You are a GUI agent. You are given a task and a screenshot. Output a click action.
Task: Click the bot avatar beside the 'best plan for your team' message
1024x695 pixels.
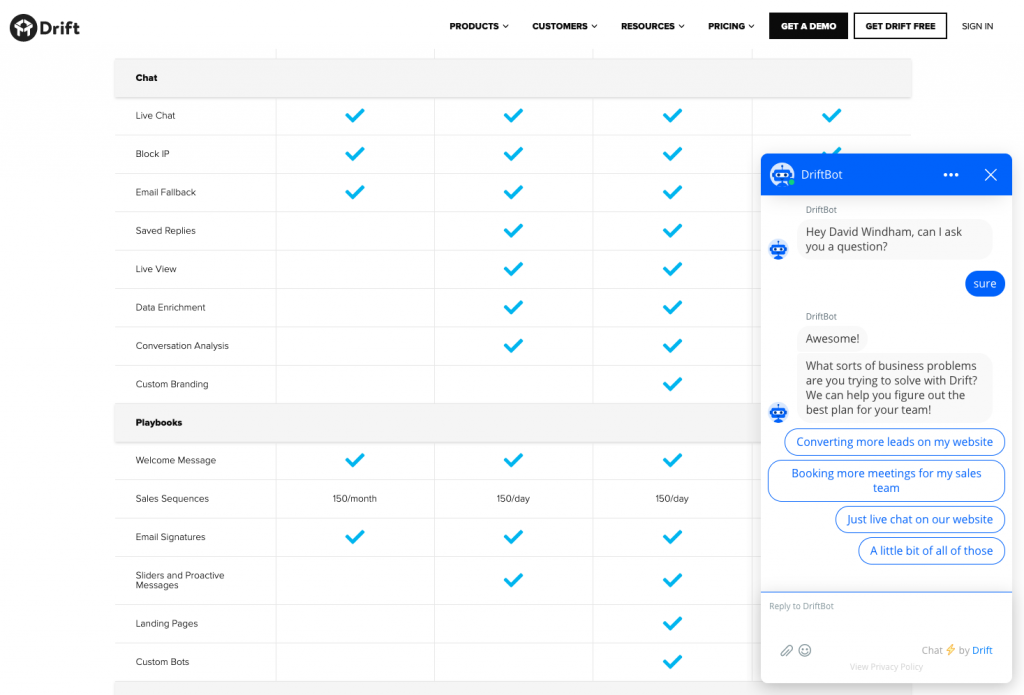pos(778,413)
